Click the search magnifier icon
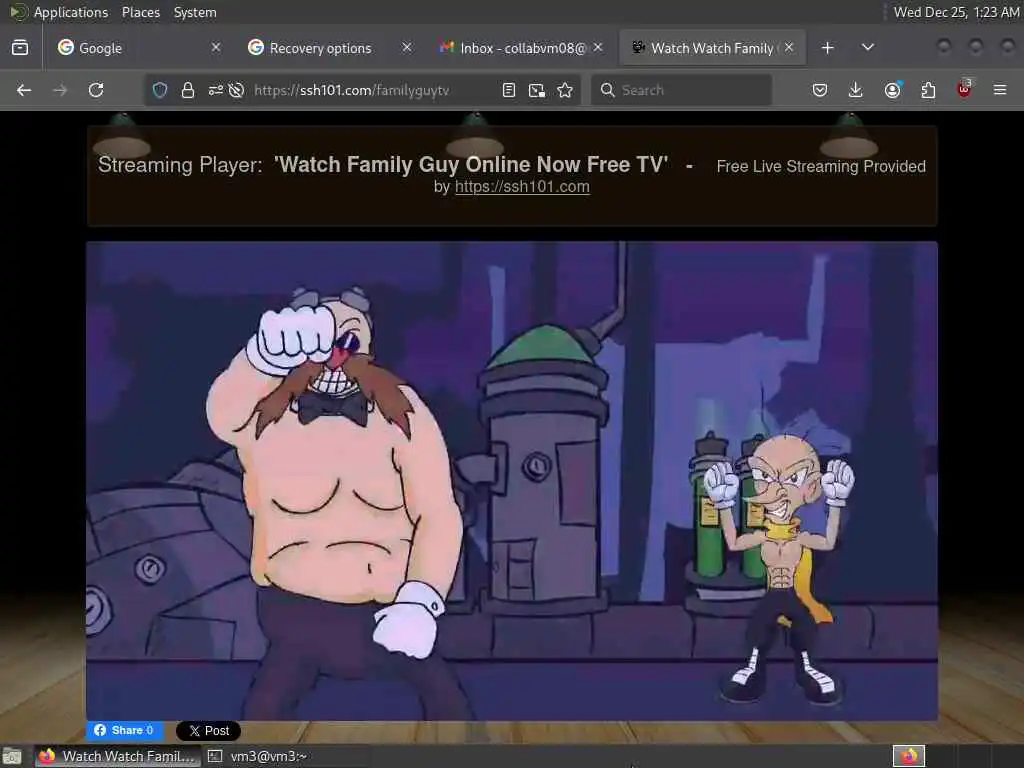This screenshot has height=768, width=1024. (x=607, y=90)
